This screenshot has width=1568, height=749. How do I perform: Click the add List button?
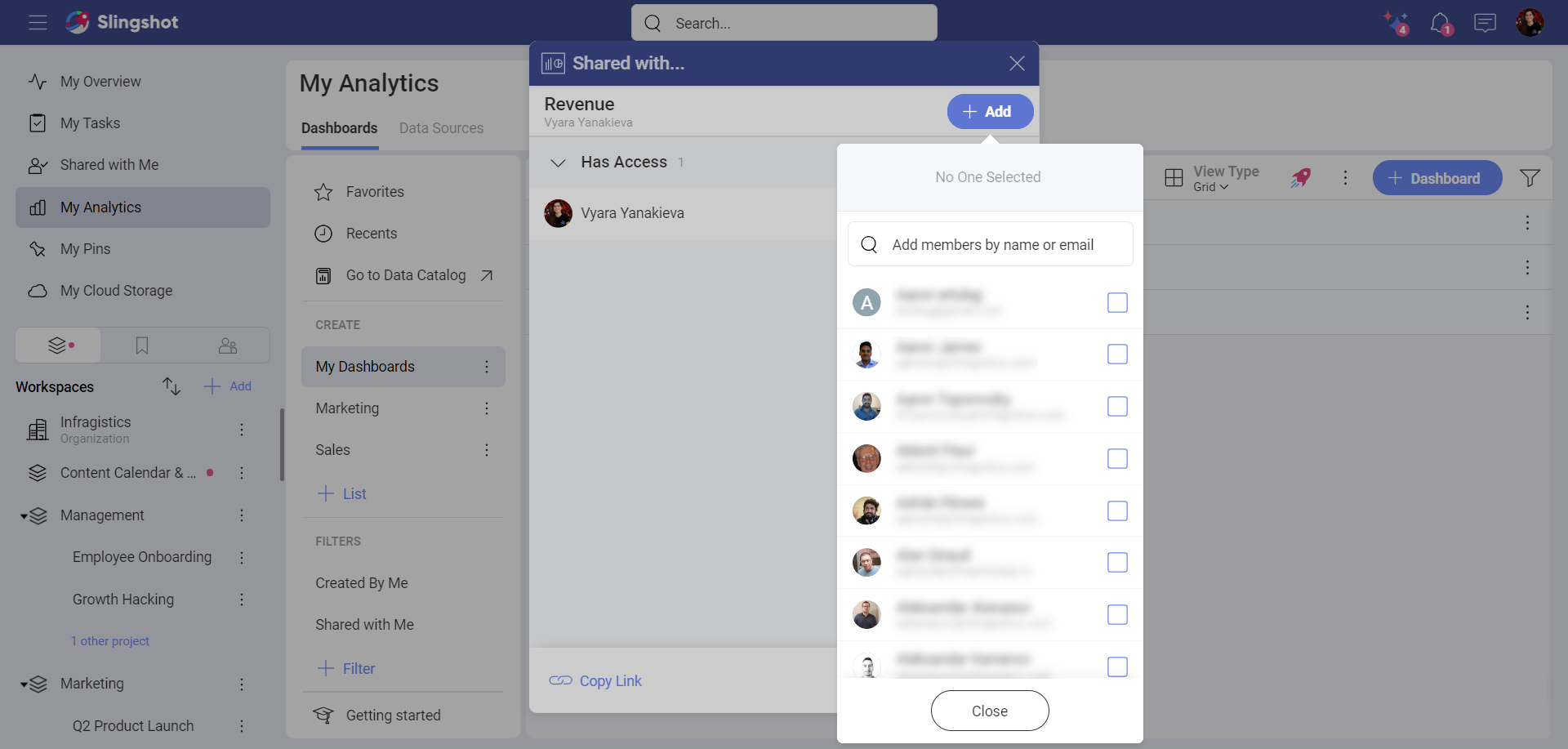point(341,493)
